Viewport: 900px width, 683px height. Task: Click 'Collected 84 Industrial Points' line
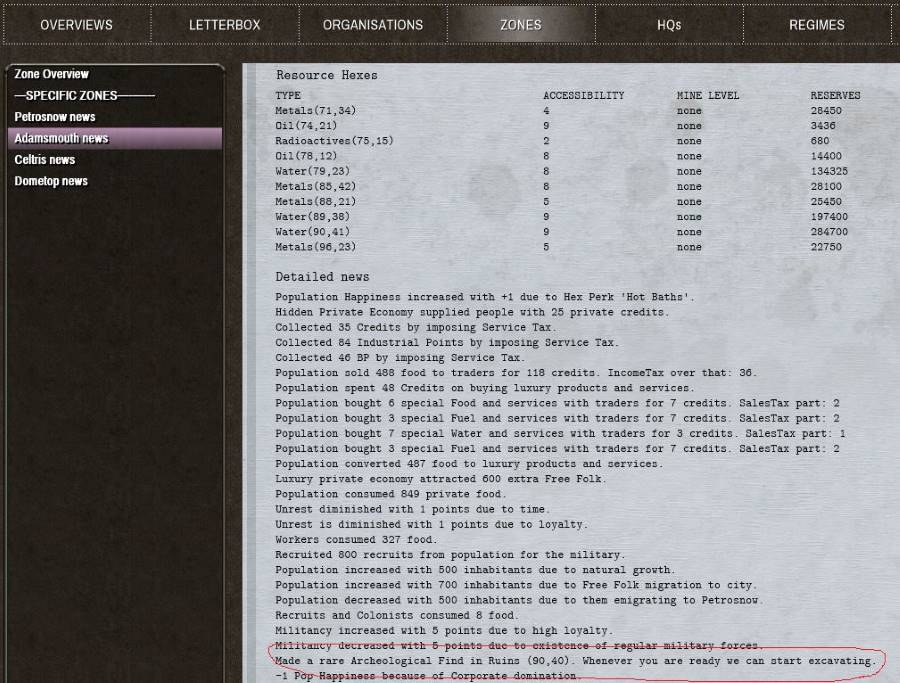point(447,343)
